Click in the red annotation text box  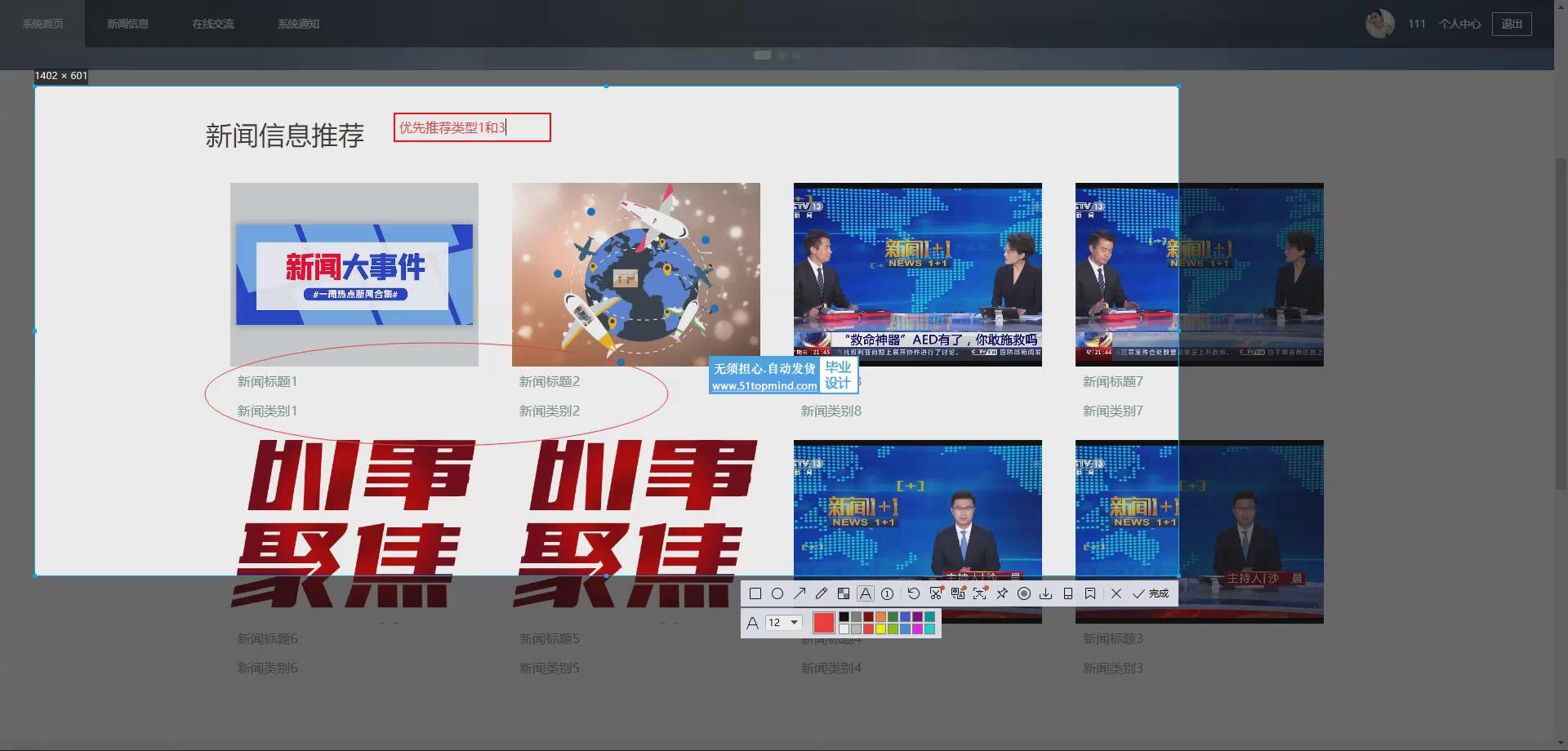(472, 127)
